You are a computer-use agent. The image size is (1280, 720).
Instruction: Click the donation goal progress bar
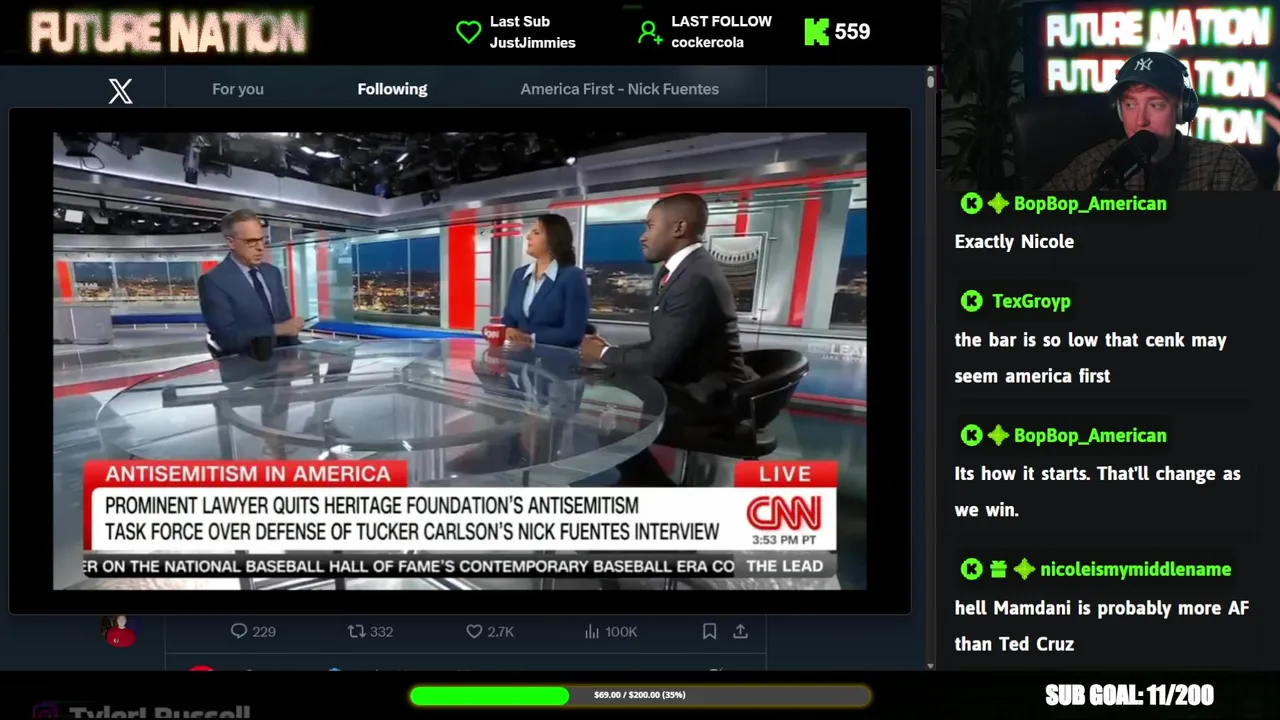tap(640, 695)
